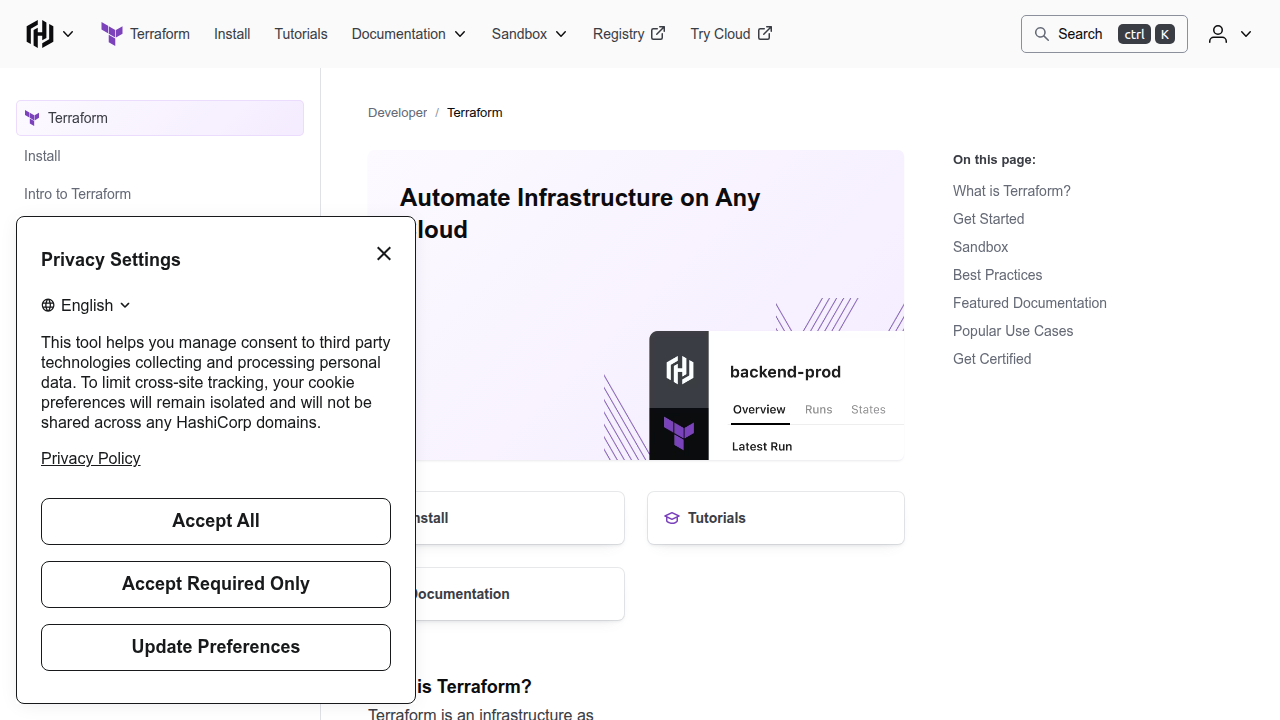Image resolution: width=1280 pixels, height=720 pixels.
Task: Open the Tutorials card
Action: pyautogui.click(x=776, y=518)
